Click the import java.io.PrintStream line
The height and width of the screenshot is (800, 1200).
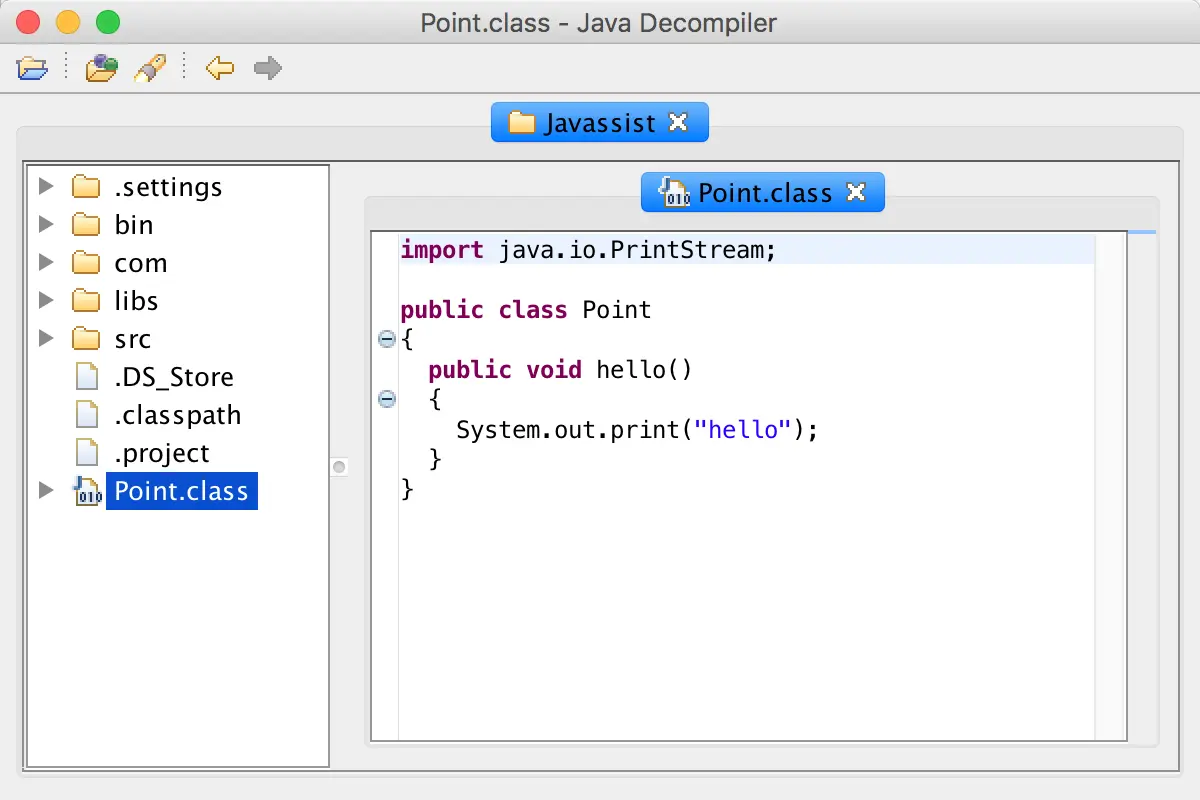588,250
